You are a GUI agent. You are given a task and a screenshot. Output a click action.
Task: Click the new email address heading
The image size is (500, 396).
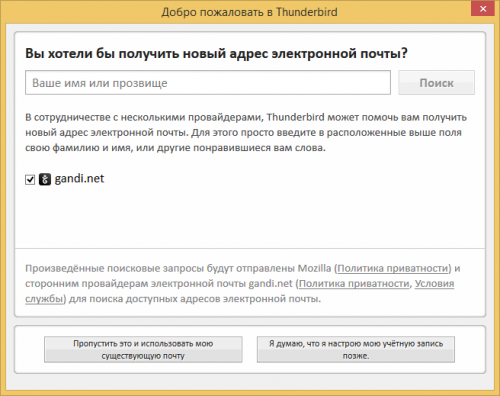(216, 53)
